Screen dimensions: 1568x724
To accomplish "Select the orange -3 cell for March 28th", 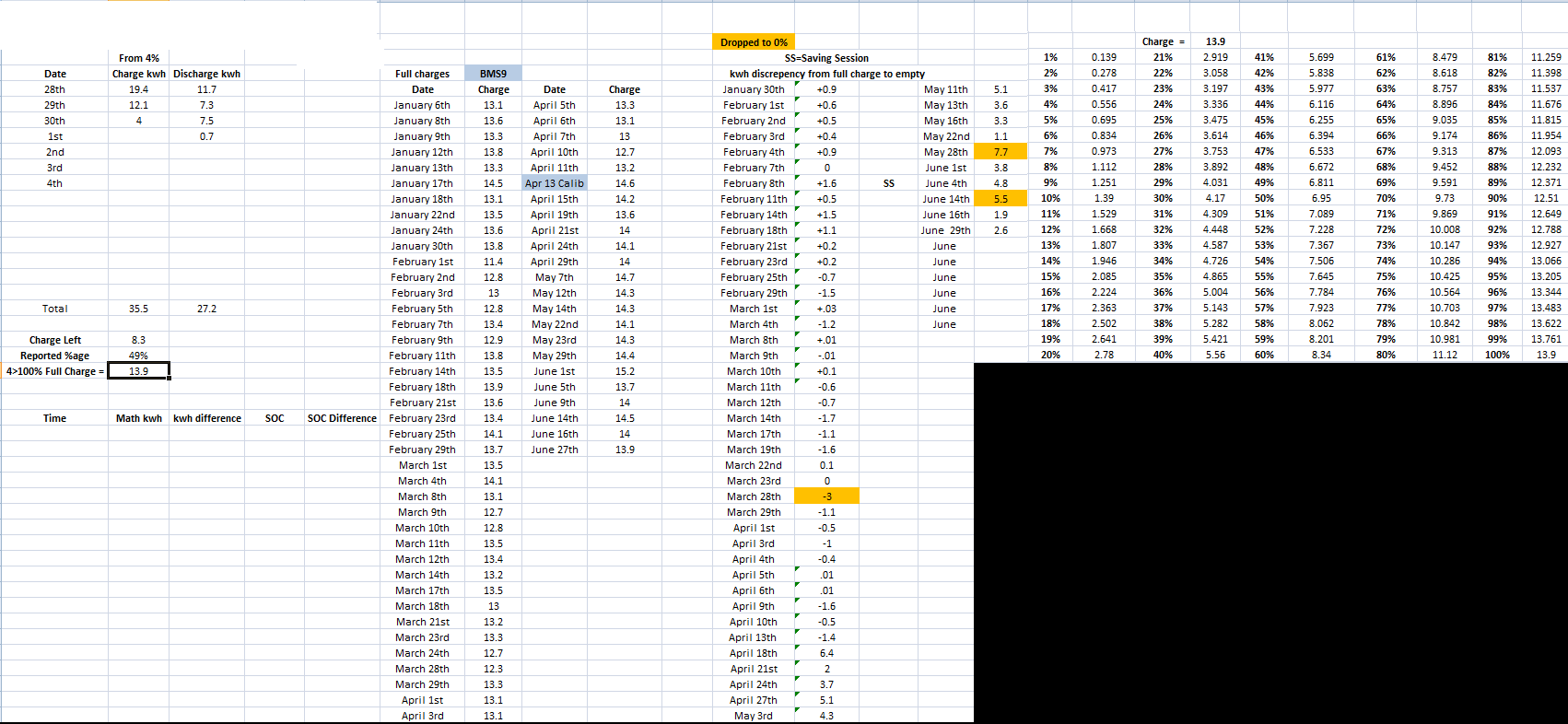I will pos(826,496).
